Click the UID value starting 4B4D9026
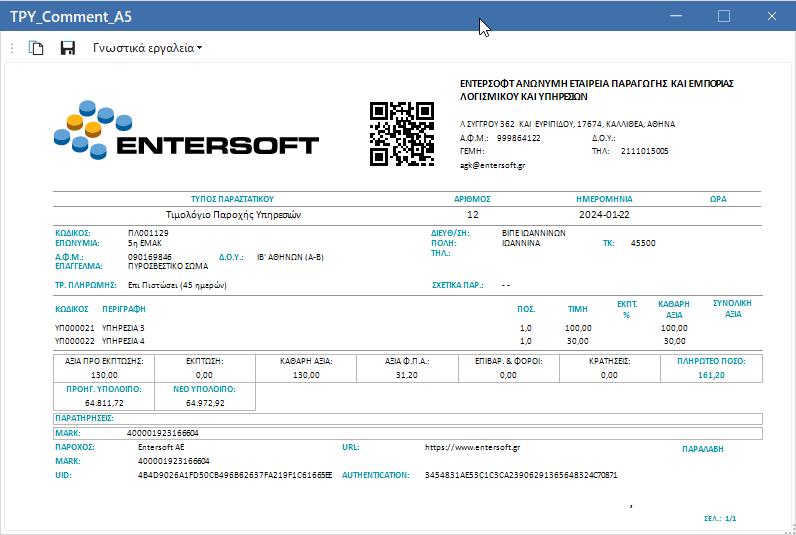The width and height of the screenshot is (796, 535). (235, 475)
